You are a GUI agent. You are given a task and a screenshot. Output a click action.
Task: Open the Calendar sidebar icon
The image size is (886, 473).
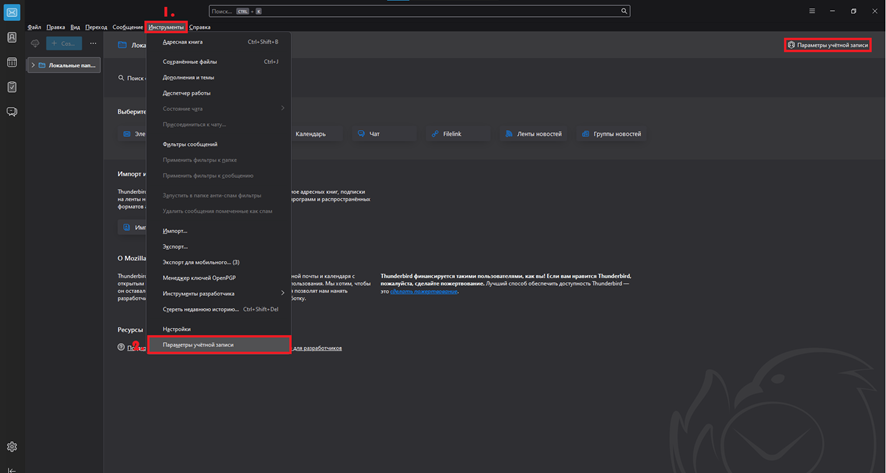tap(12, 62)
